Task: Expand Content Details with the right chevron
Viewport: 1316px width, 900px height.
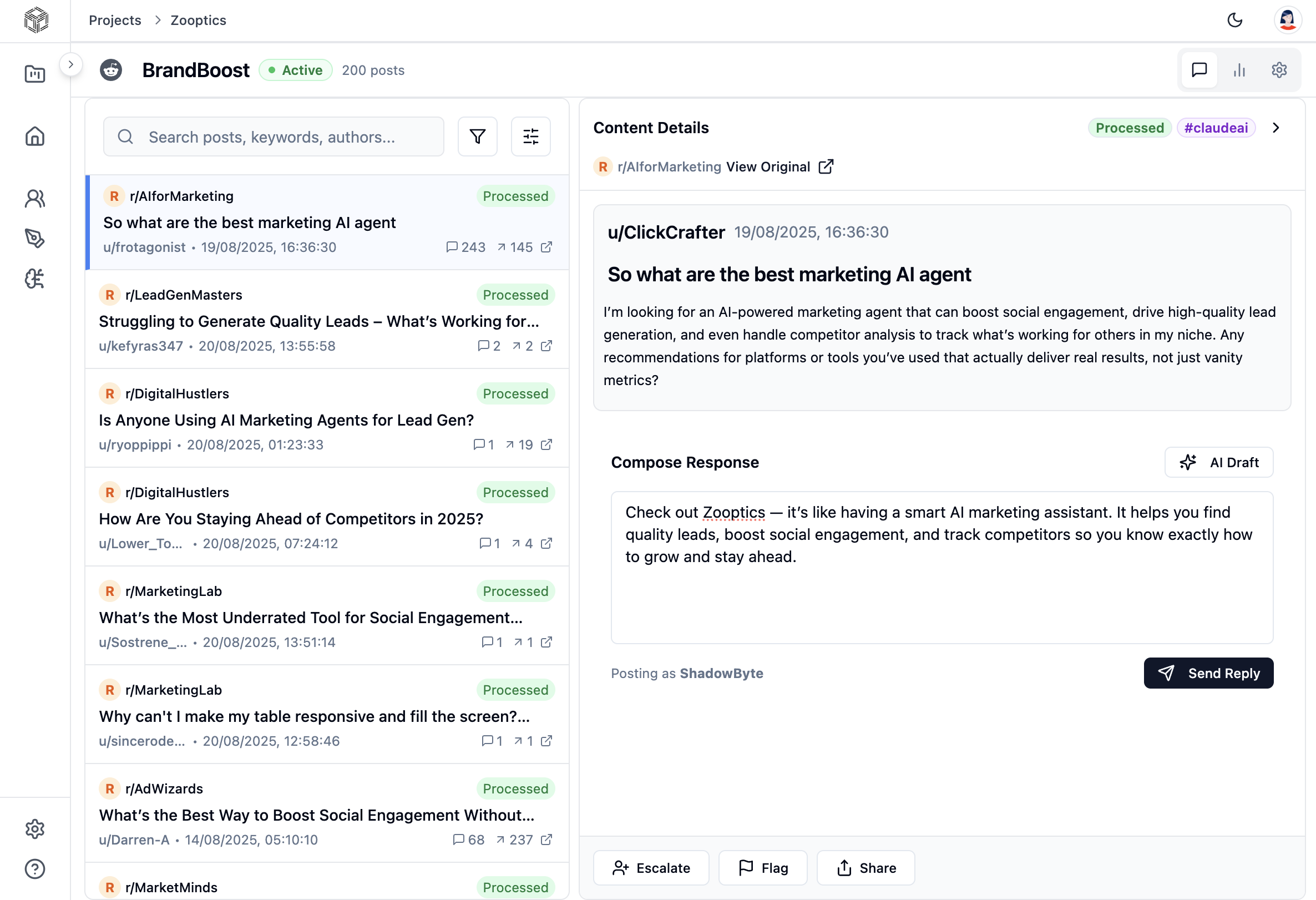Action: (1275, 128)
